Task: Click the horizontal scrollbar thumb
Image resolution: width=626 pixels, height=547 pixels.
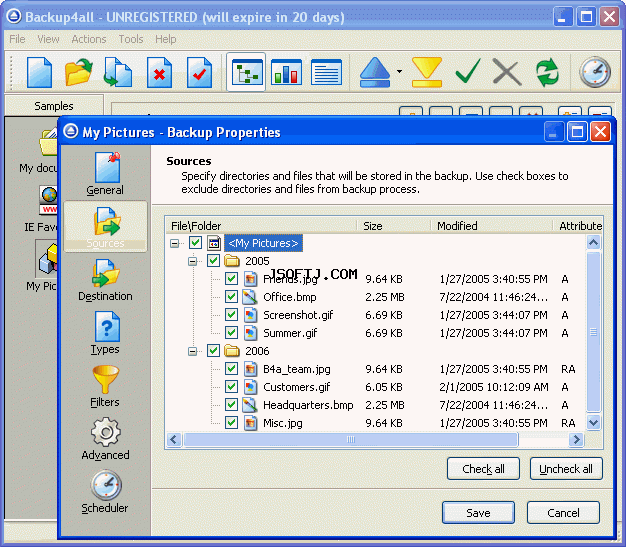Action: [351, 440]
